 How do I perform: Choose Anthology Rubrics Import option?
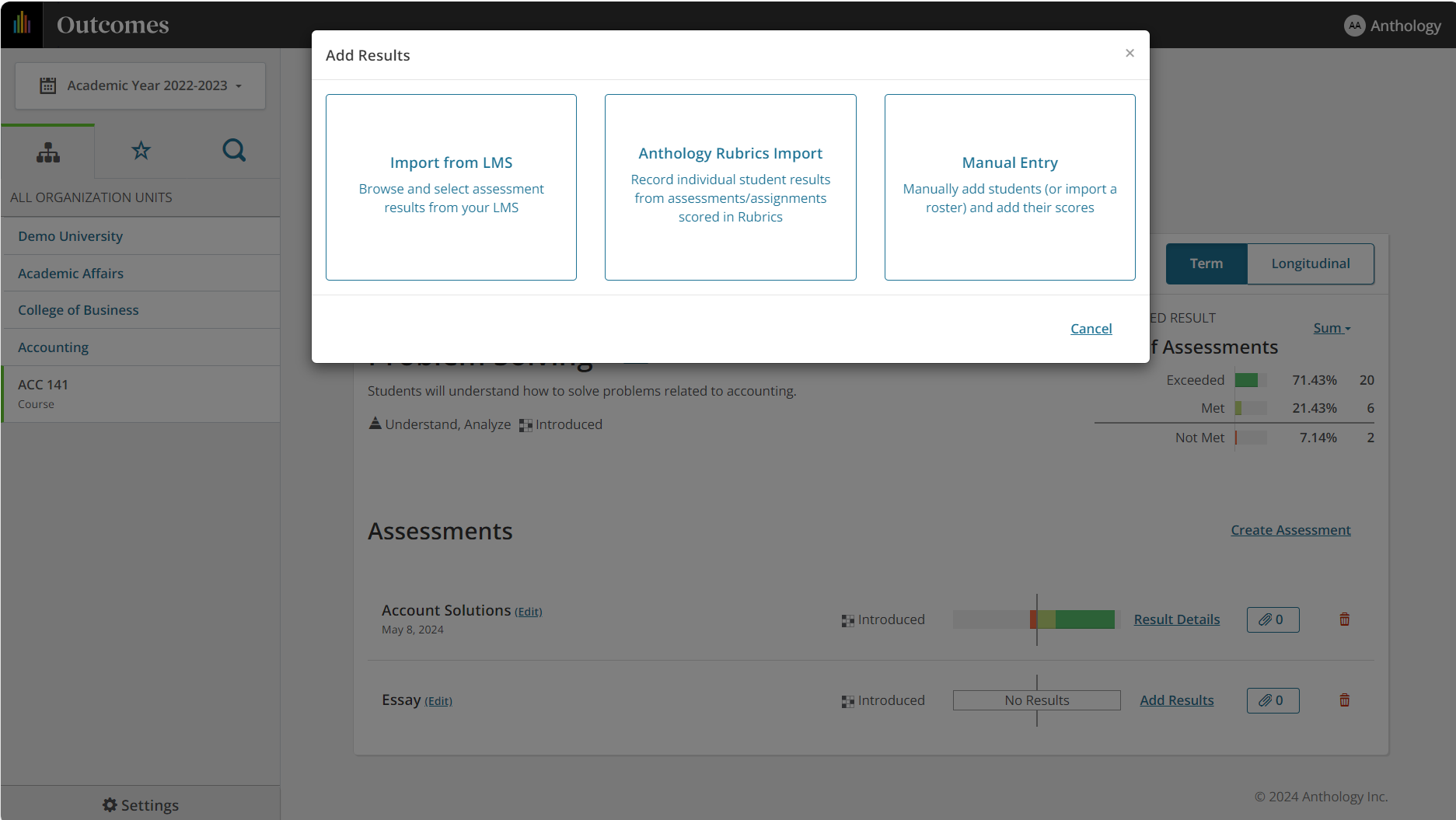point(730,187)
